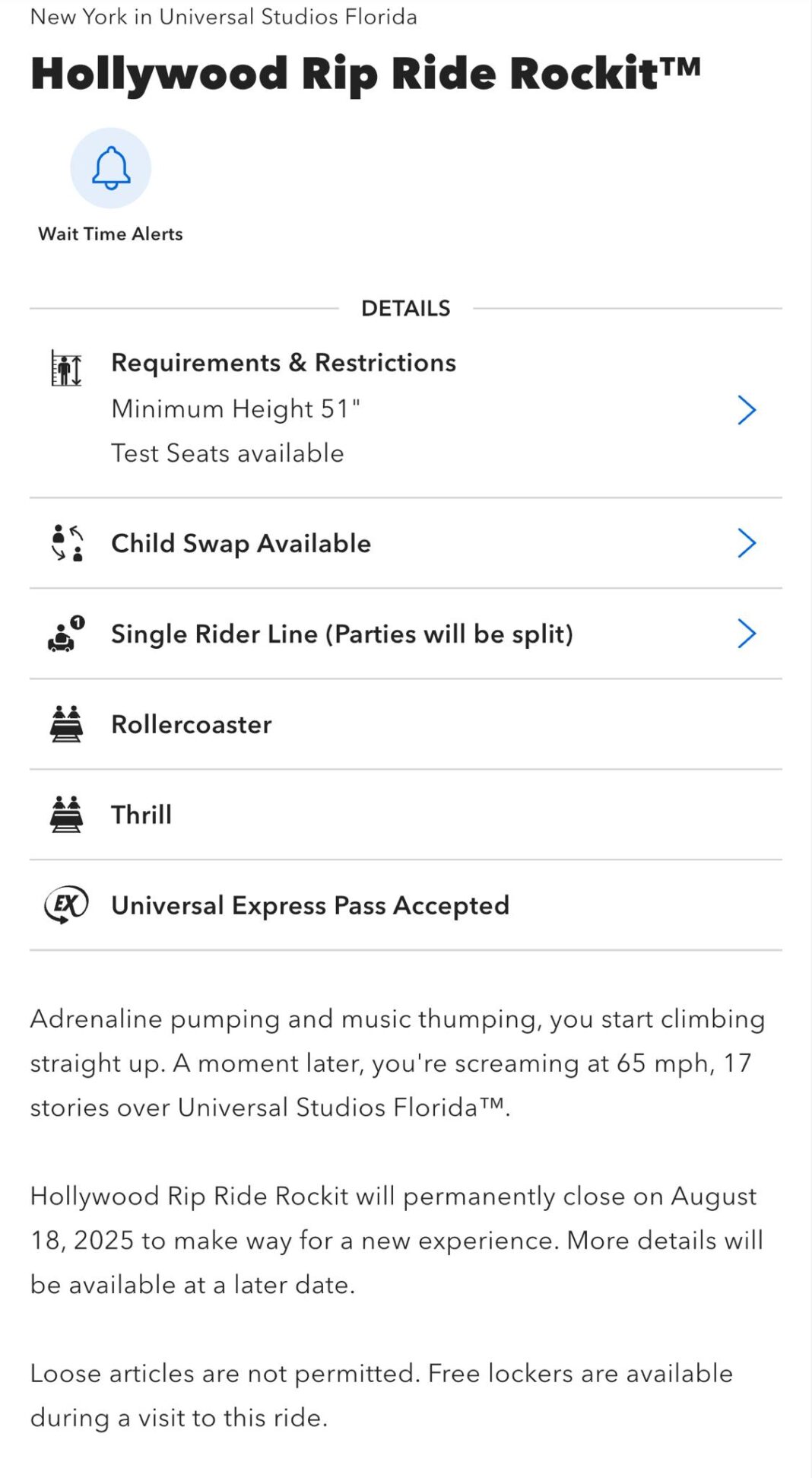
Task: Expand the Single Rider Line chevron
Action: 747,634
